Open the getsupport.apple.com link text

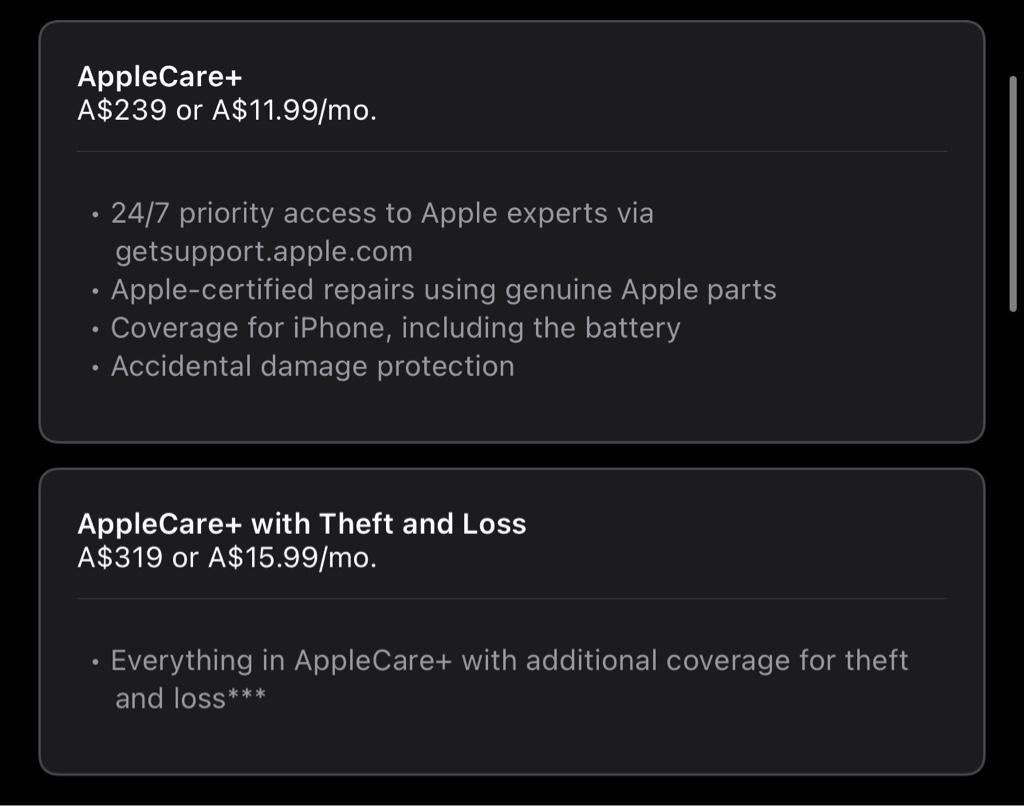(264, 252)
